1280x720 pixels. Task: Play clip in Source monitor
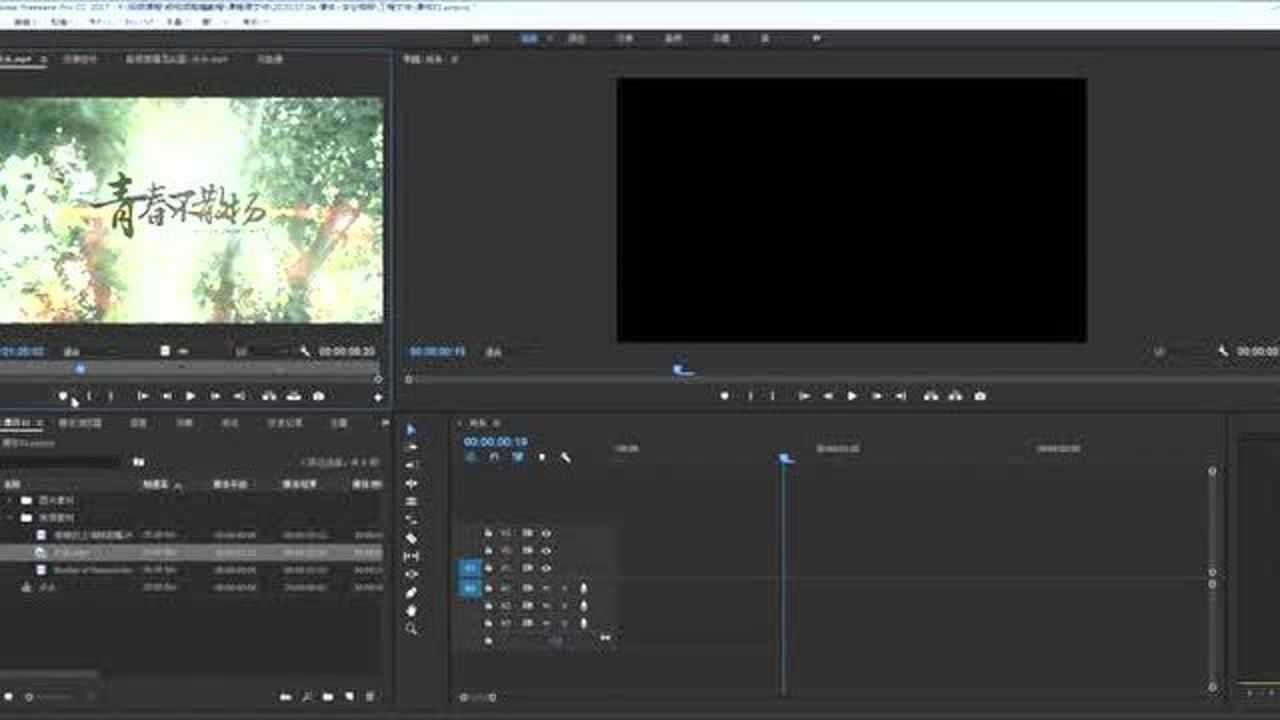pyautogui.click(x=190, y=396)
